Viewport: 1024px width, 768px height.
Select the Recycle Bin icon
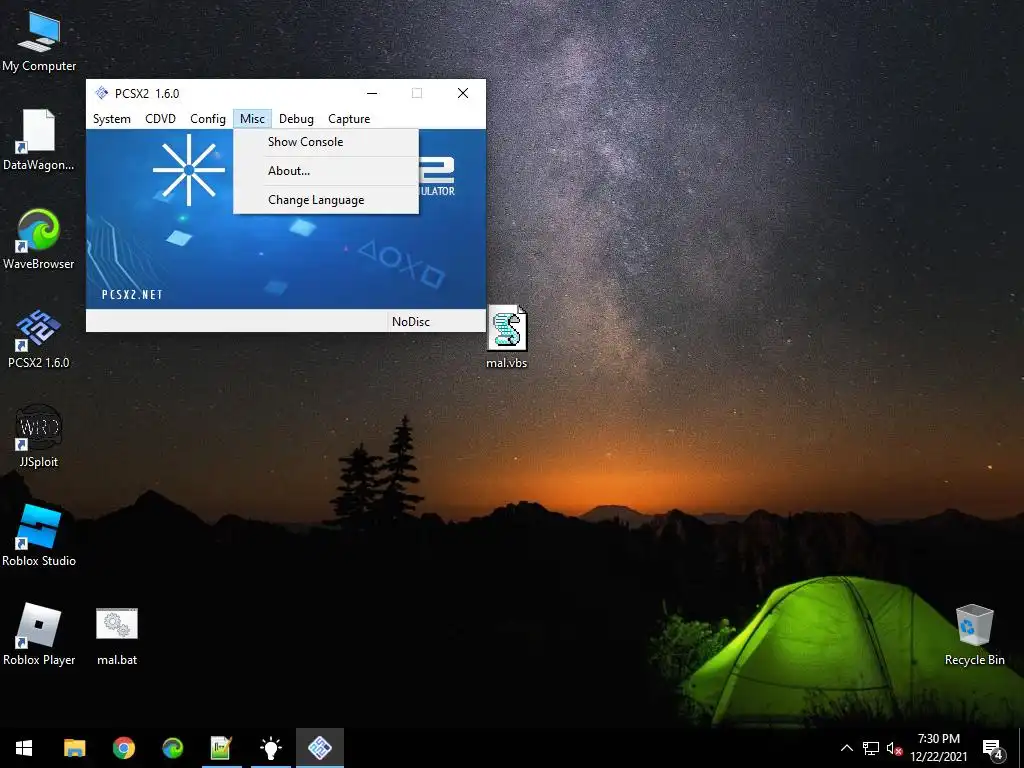pyautogui.click(x=974, y=635)
